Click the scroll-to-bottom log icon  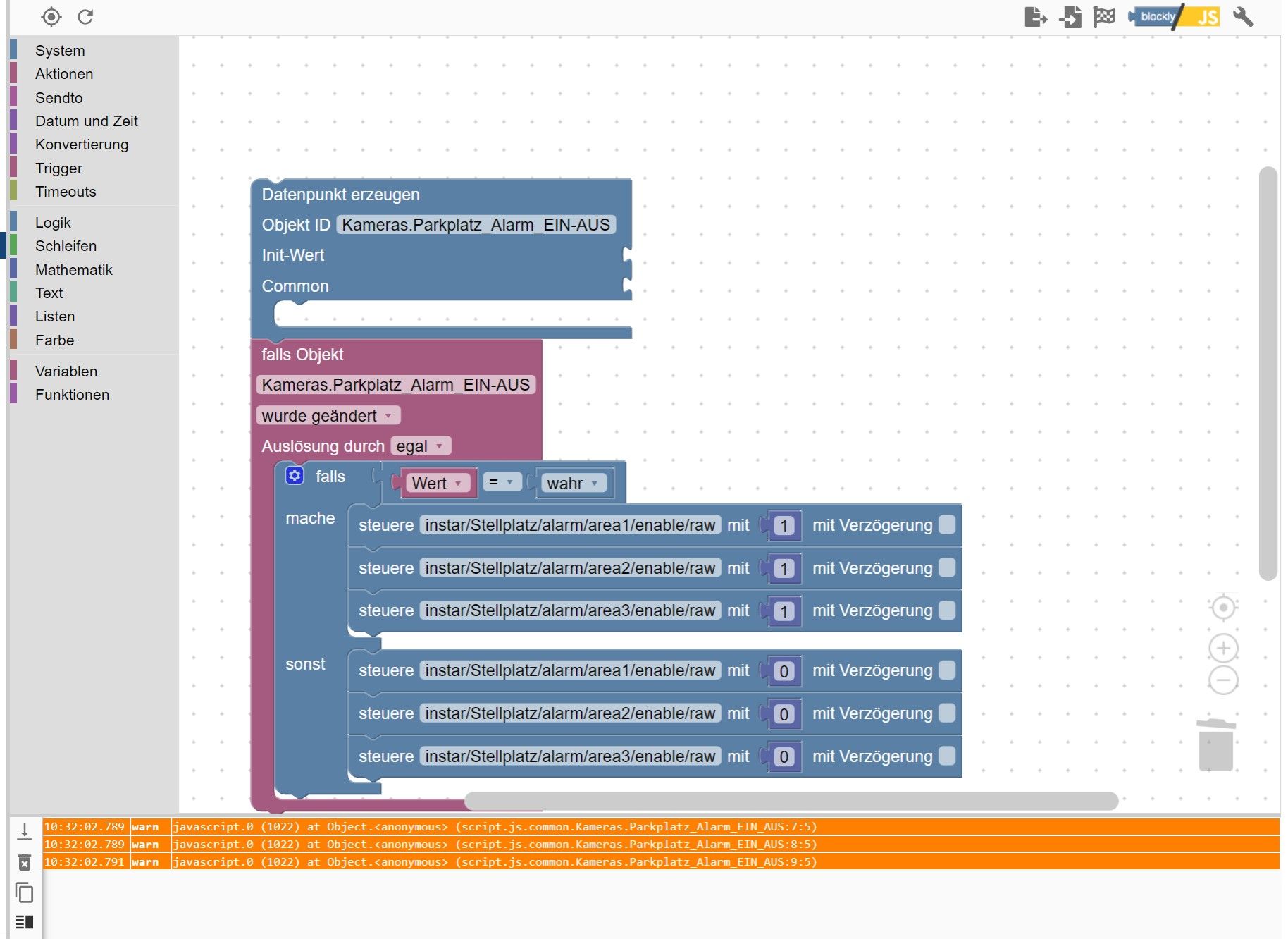pyautogui.click(x=25, y=832)
